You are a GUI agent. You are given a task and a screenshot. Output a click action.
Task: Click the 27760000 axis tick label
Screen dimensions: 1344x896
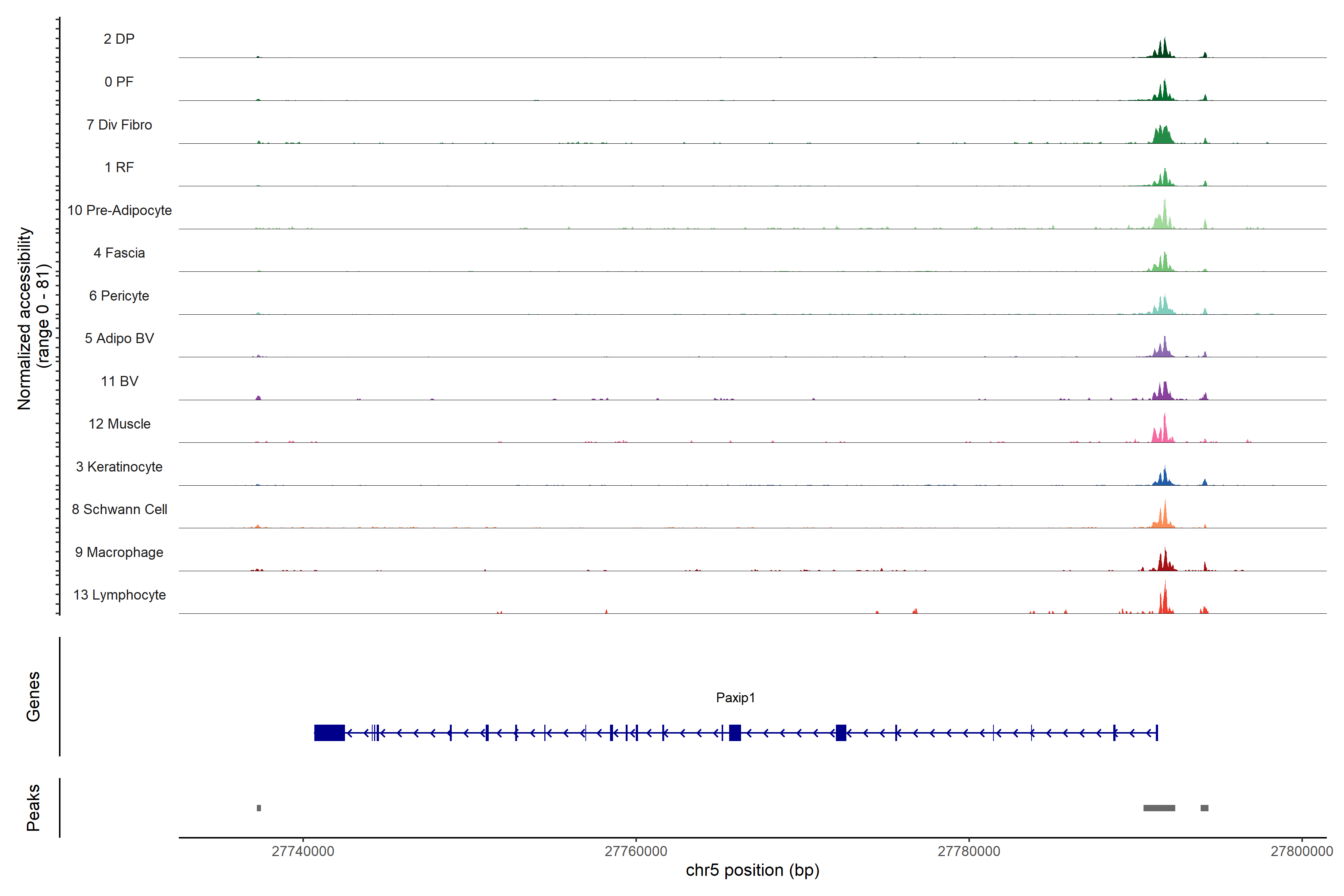click(635, 851)
